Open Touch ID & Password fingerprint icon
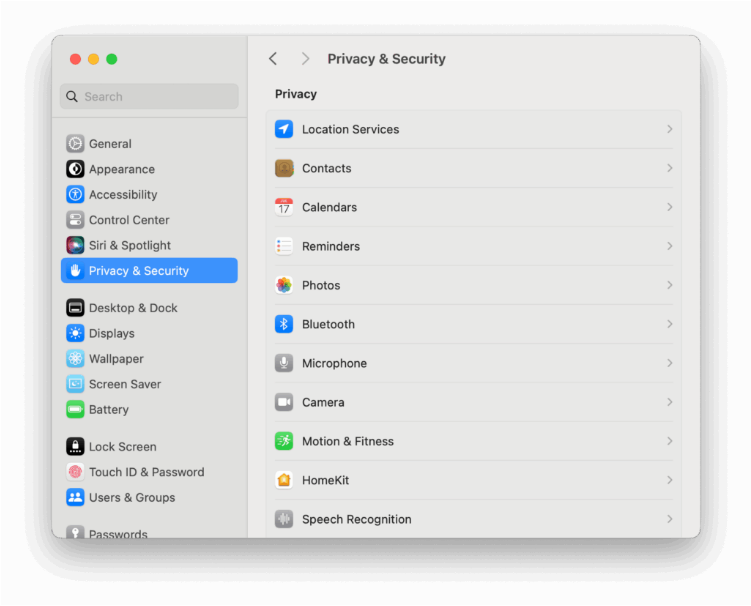The image size is (751, 606). 75,472
